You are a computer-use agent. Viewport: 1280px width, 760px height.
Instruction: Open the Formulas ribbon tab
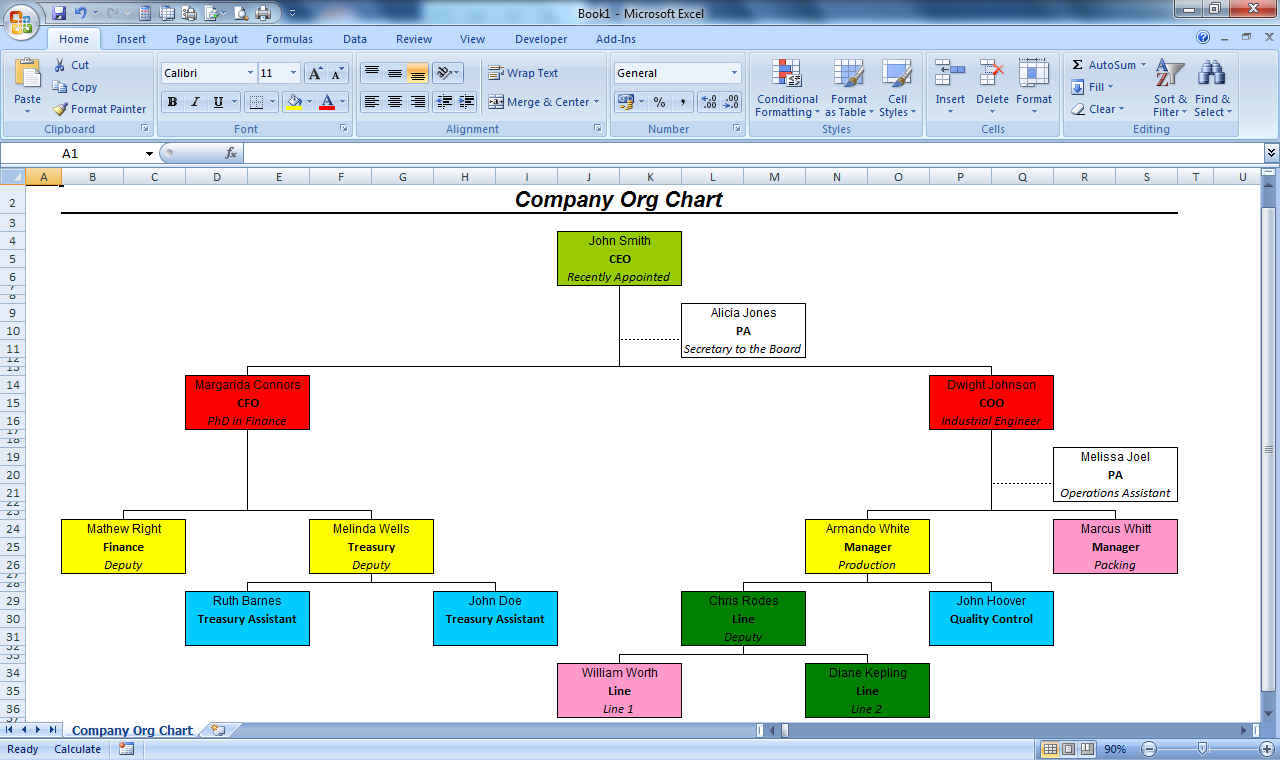tap(289, 39)
